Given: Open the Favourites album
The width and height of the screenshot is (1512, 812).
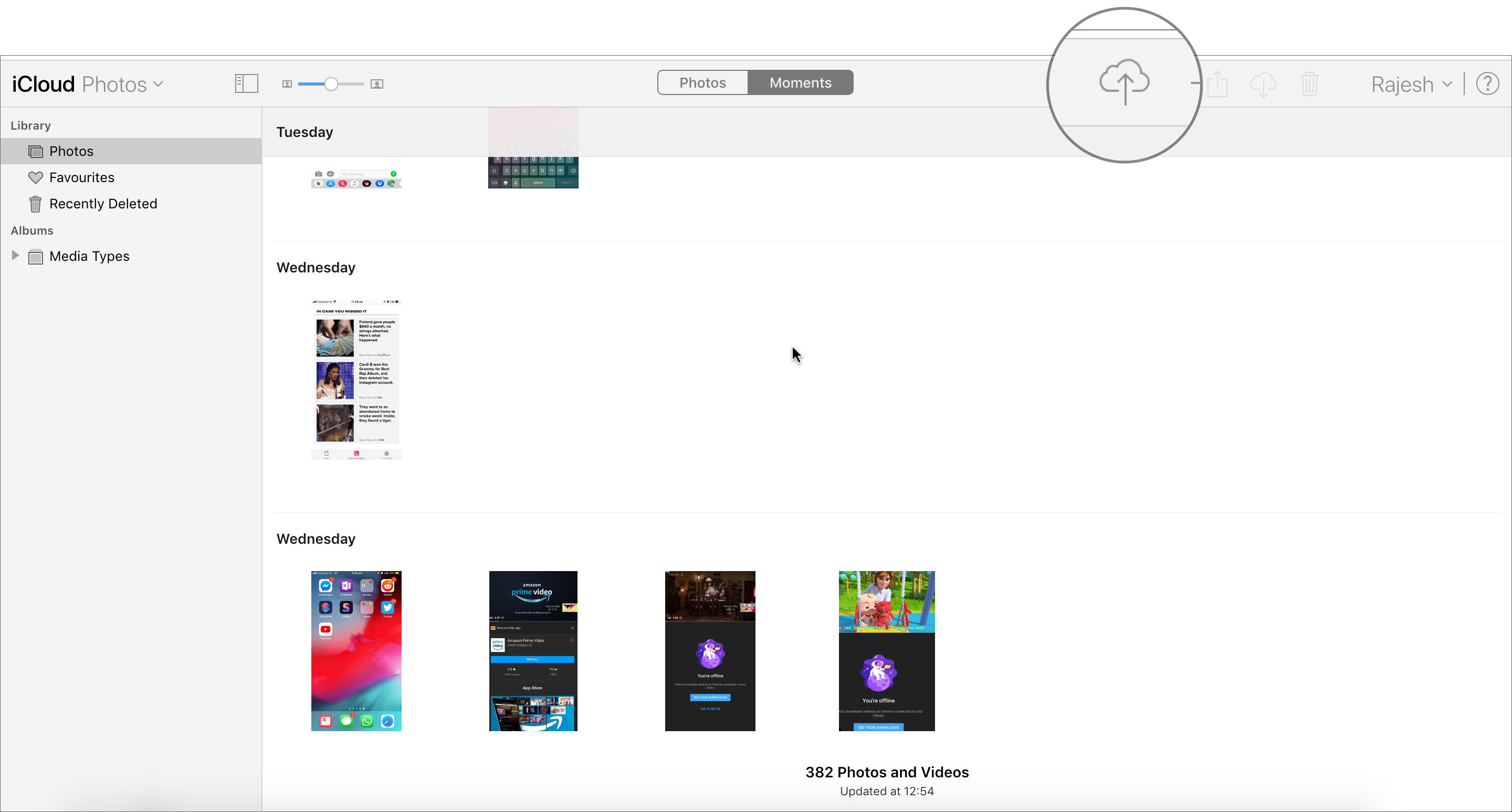Looking at the screenshot, I should tap(81, 176).
